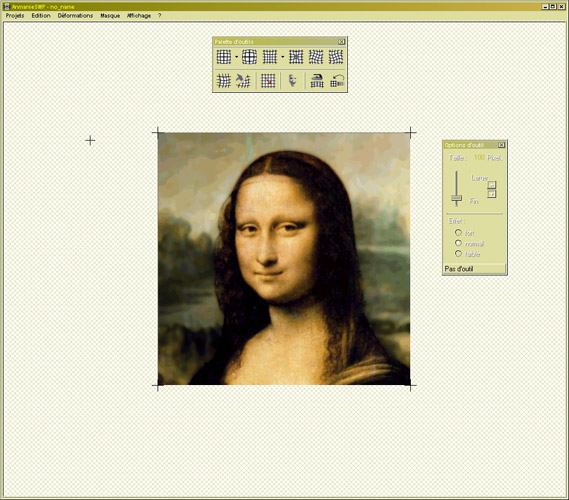Open the Projets menu
569x500 pixels.
tap(15, 16)
